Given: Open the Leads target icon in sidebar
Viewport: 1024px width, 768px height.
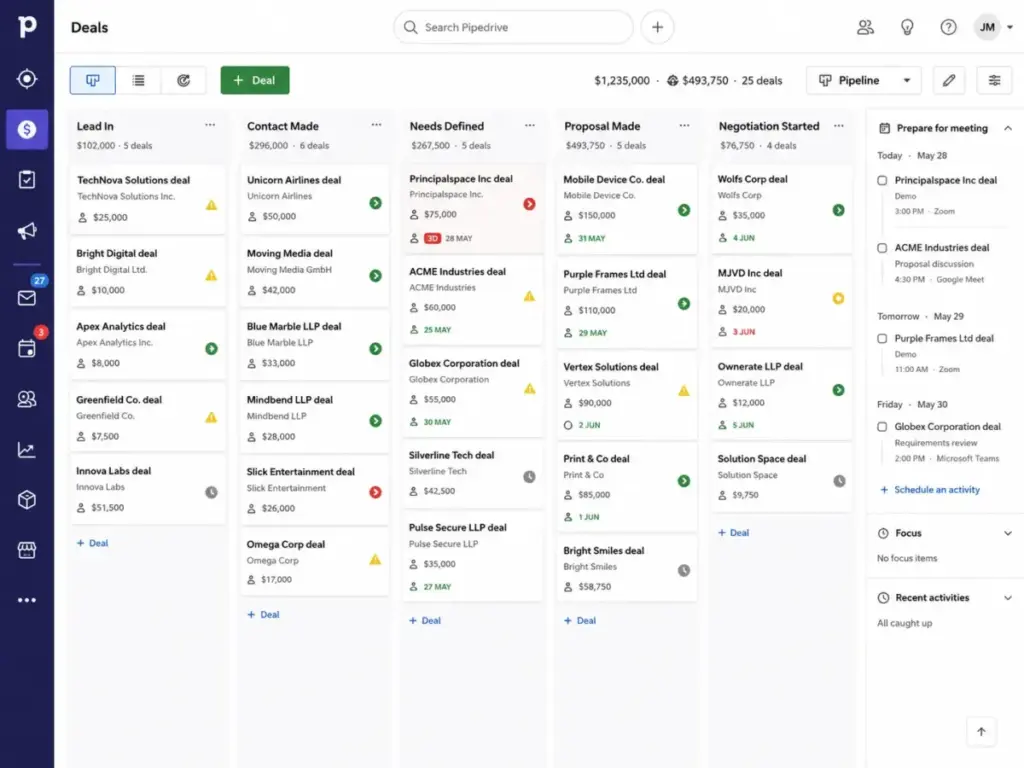Looking at the screenshot, I should [27, 79].
